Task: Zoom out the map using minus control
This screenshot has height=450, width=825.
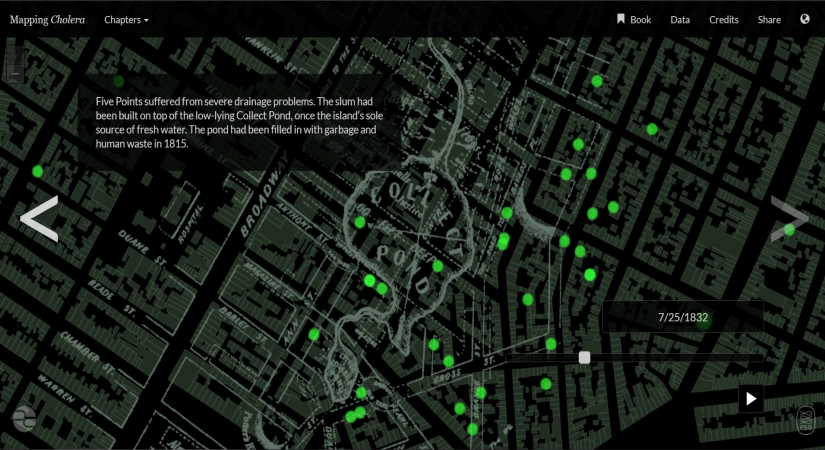Action: pyautogui.click(x=16, y=74)
